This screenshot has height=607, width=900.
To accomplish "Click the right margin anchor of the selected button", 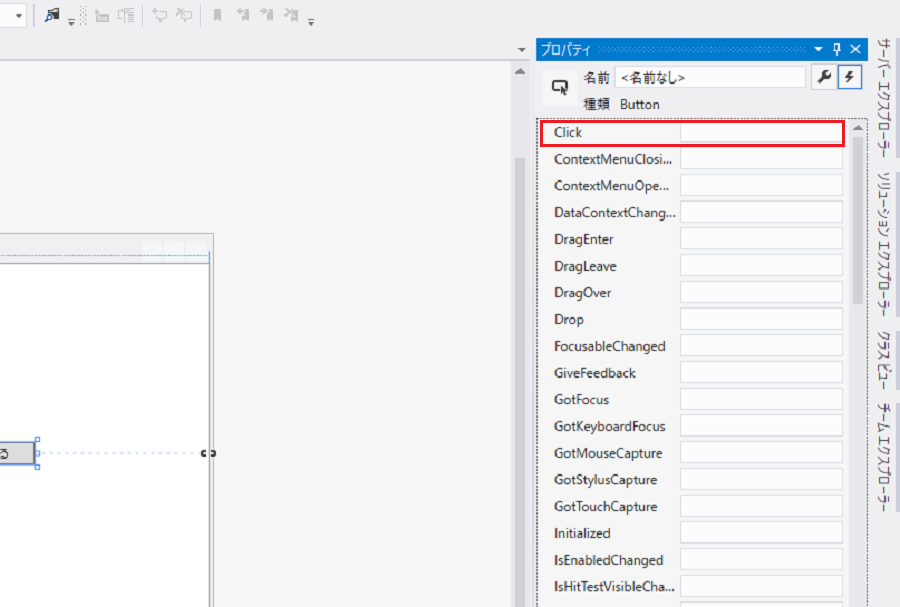I will tap(208, 453).
